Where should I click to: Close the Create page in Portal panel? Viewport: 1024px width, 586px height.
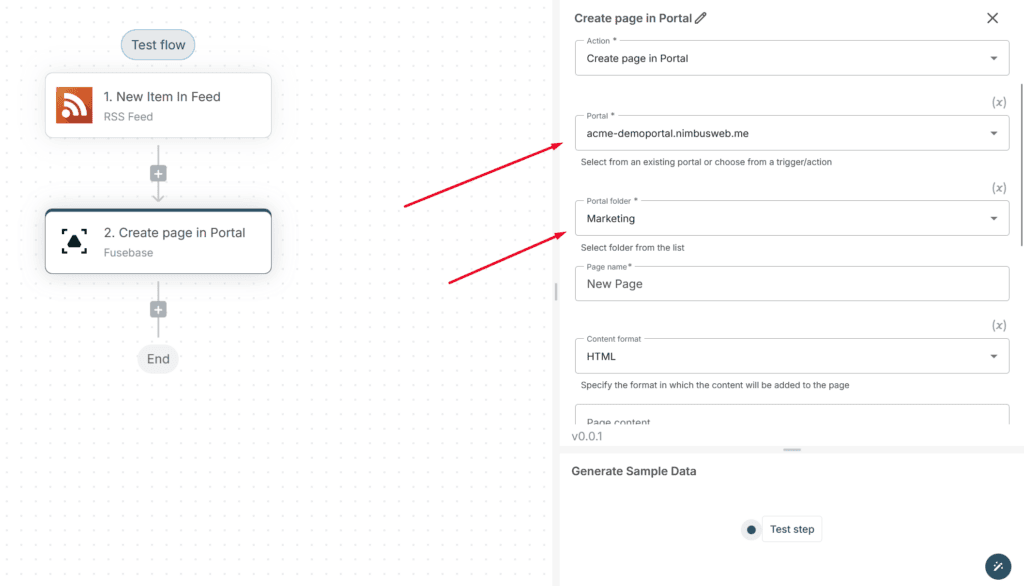pyautogui.click(x=992, y=18)
